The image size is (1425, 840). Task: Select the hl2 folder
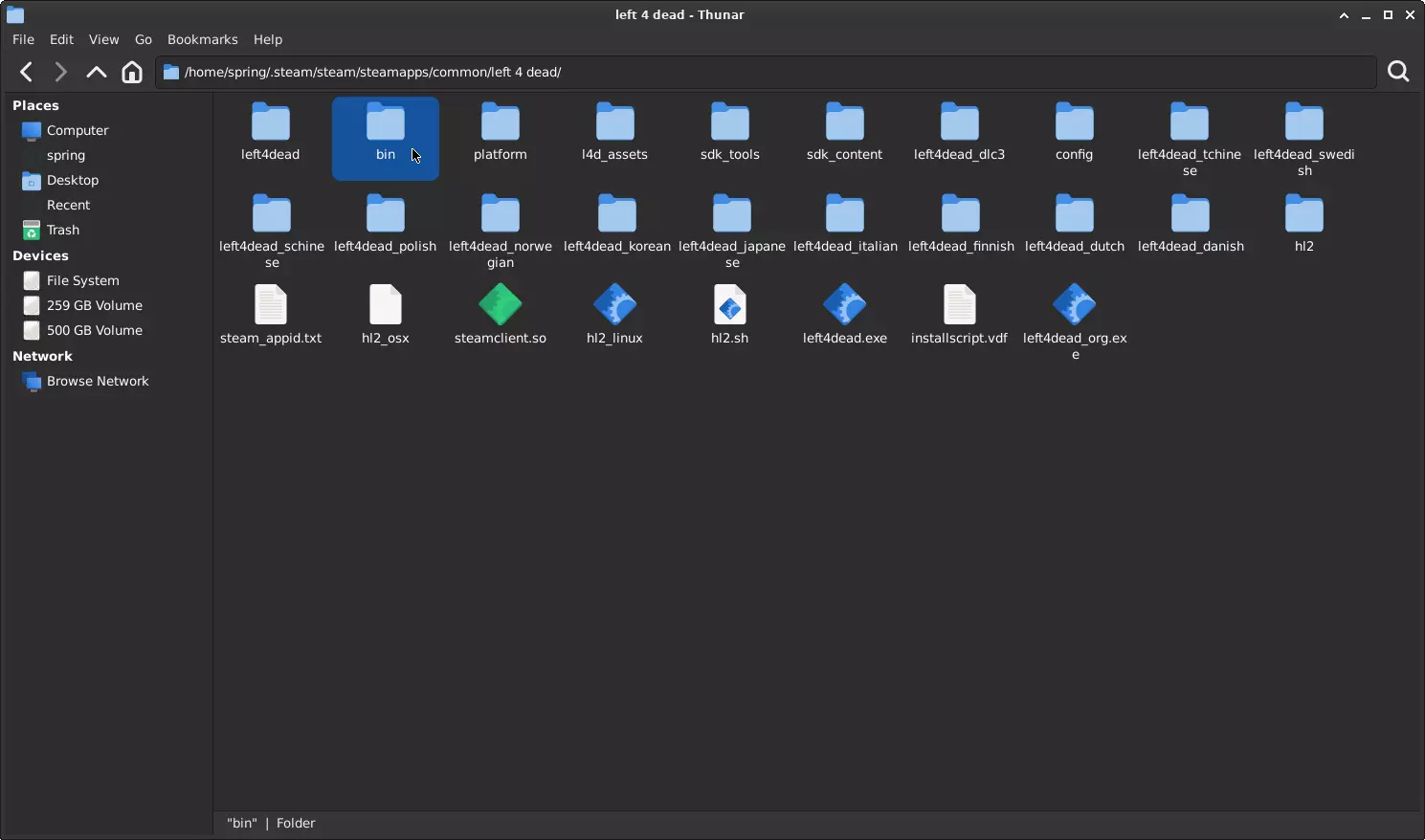click(x=1304, y=224)
